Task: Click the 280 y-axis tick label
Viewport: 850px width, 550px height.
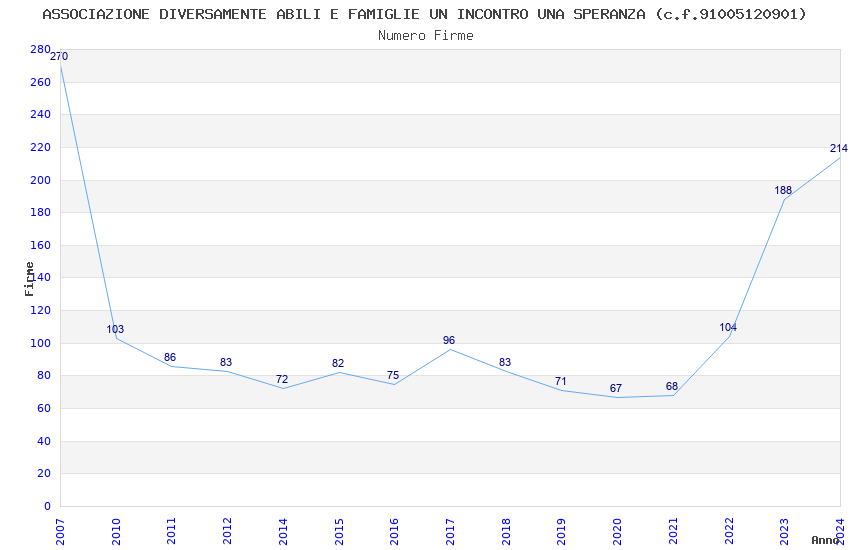Action: (40, 49)
